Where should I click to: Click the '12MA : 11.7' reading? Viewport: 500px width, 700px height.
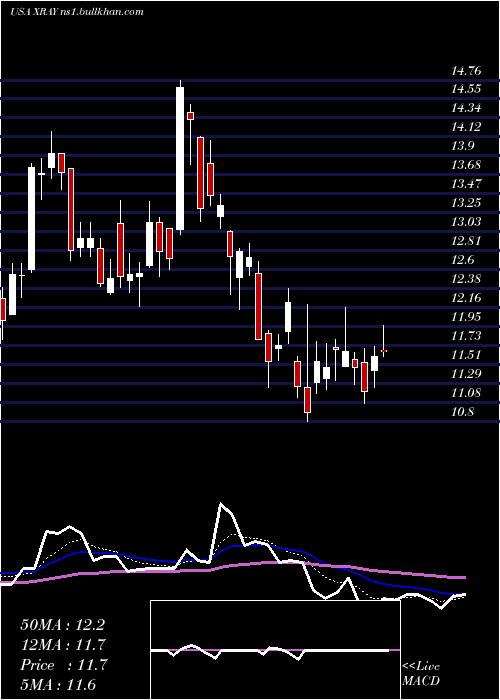click(x=63, y=645)
